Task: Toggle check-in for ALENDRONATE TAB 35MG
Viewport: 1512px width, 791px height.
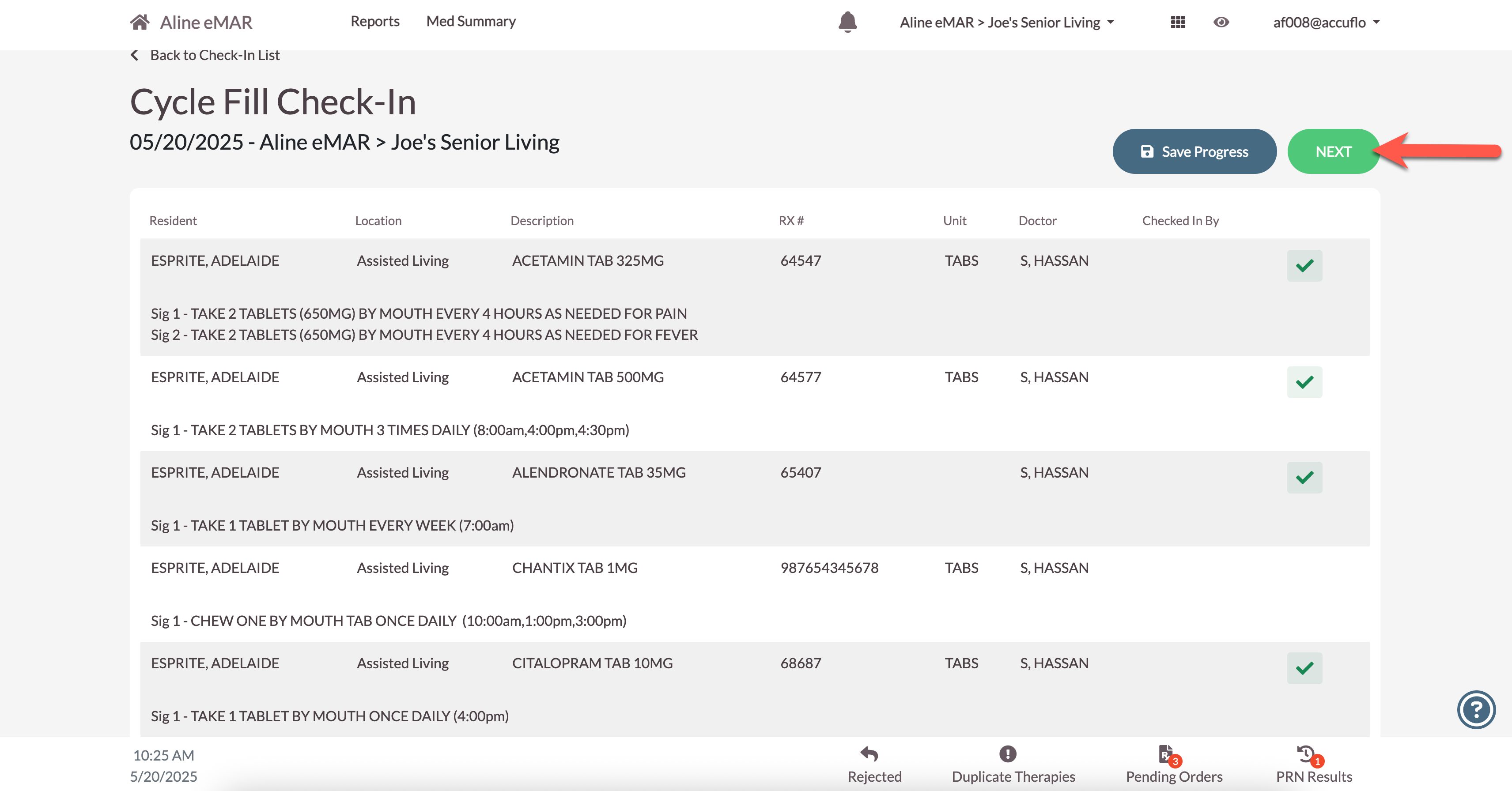Action: tap(1304, 478)
